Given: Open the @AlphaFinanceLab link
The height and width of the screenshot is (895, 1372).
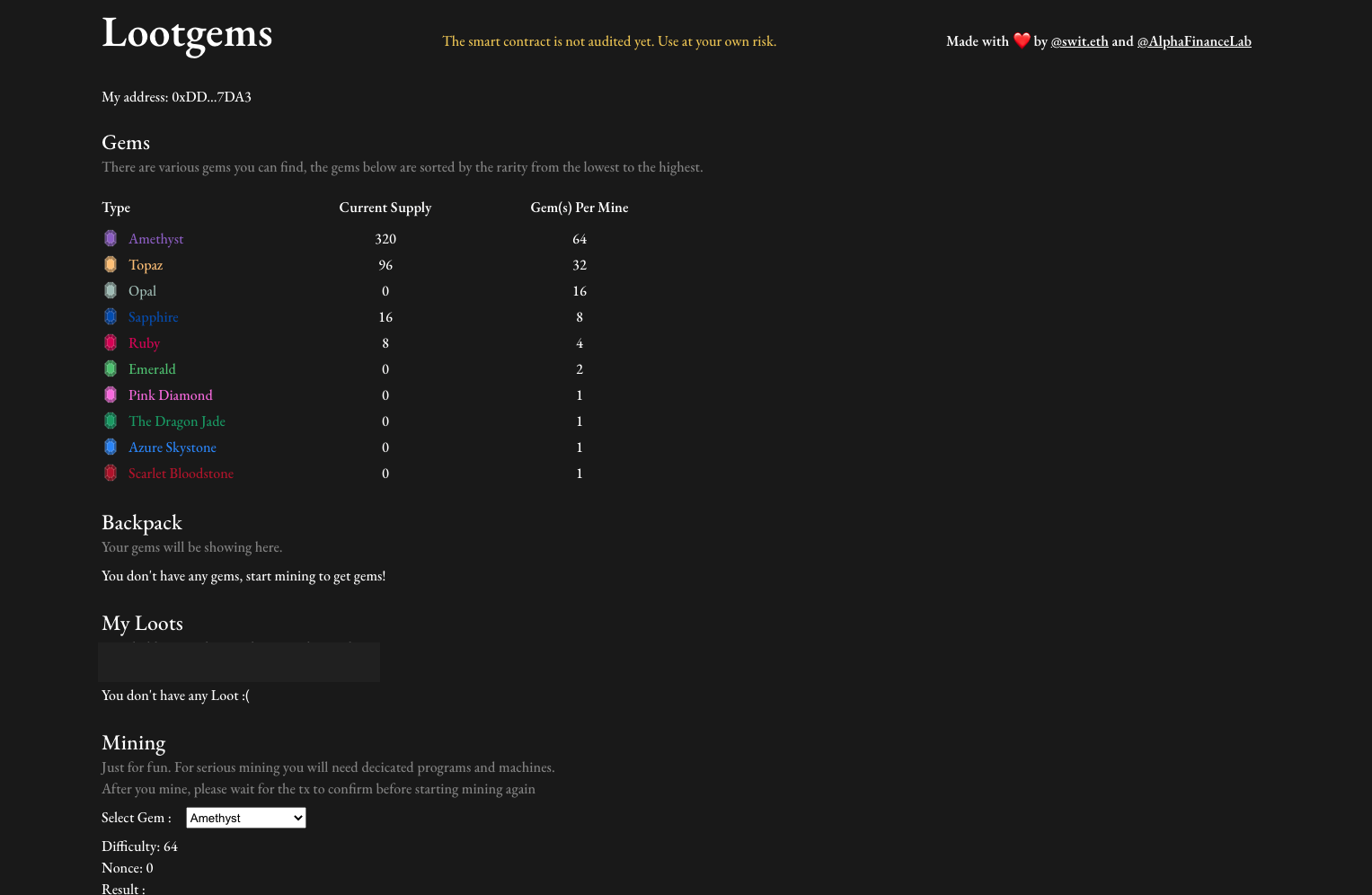Looking at the screenshot, I should coord(1194,41).
